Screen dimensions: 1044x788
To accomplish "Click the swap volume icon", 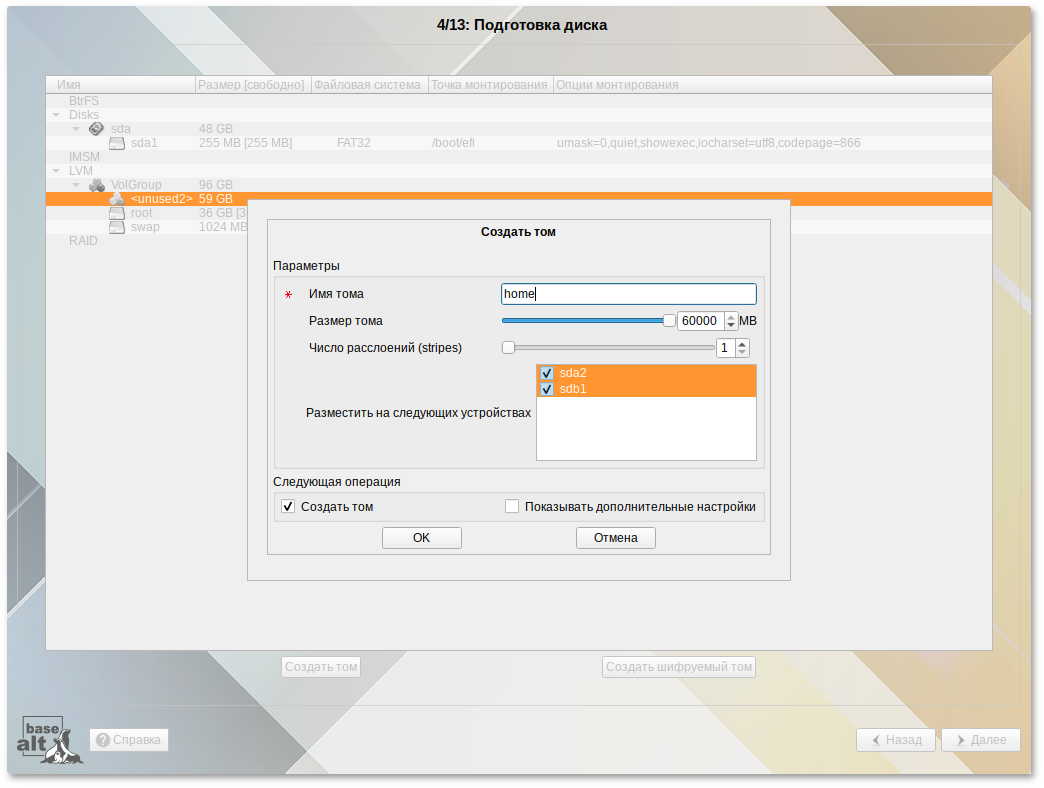I will pyautogui.click(x=117, y=227).
